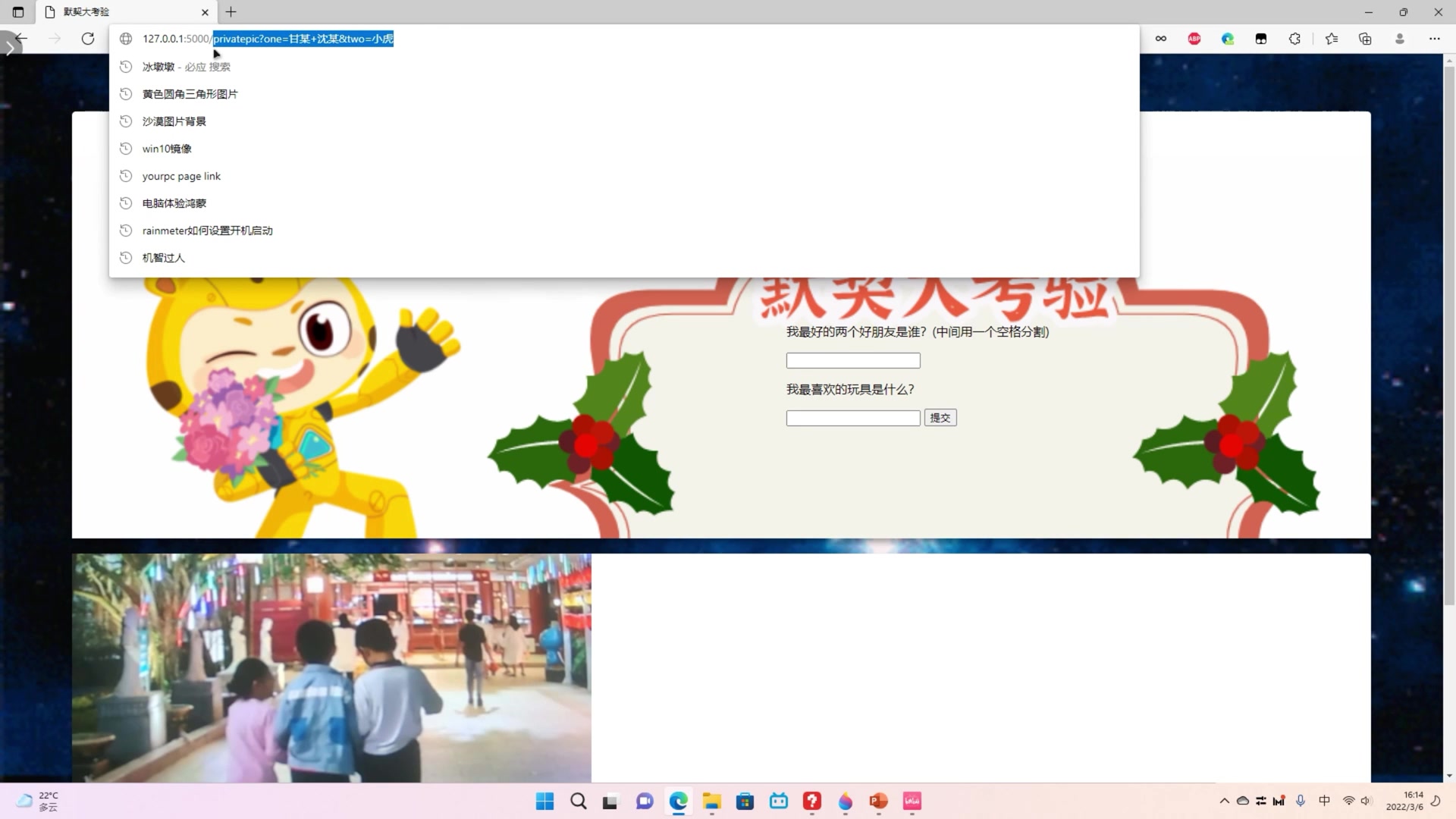Open the Task View icon

(x=610, y=802)
